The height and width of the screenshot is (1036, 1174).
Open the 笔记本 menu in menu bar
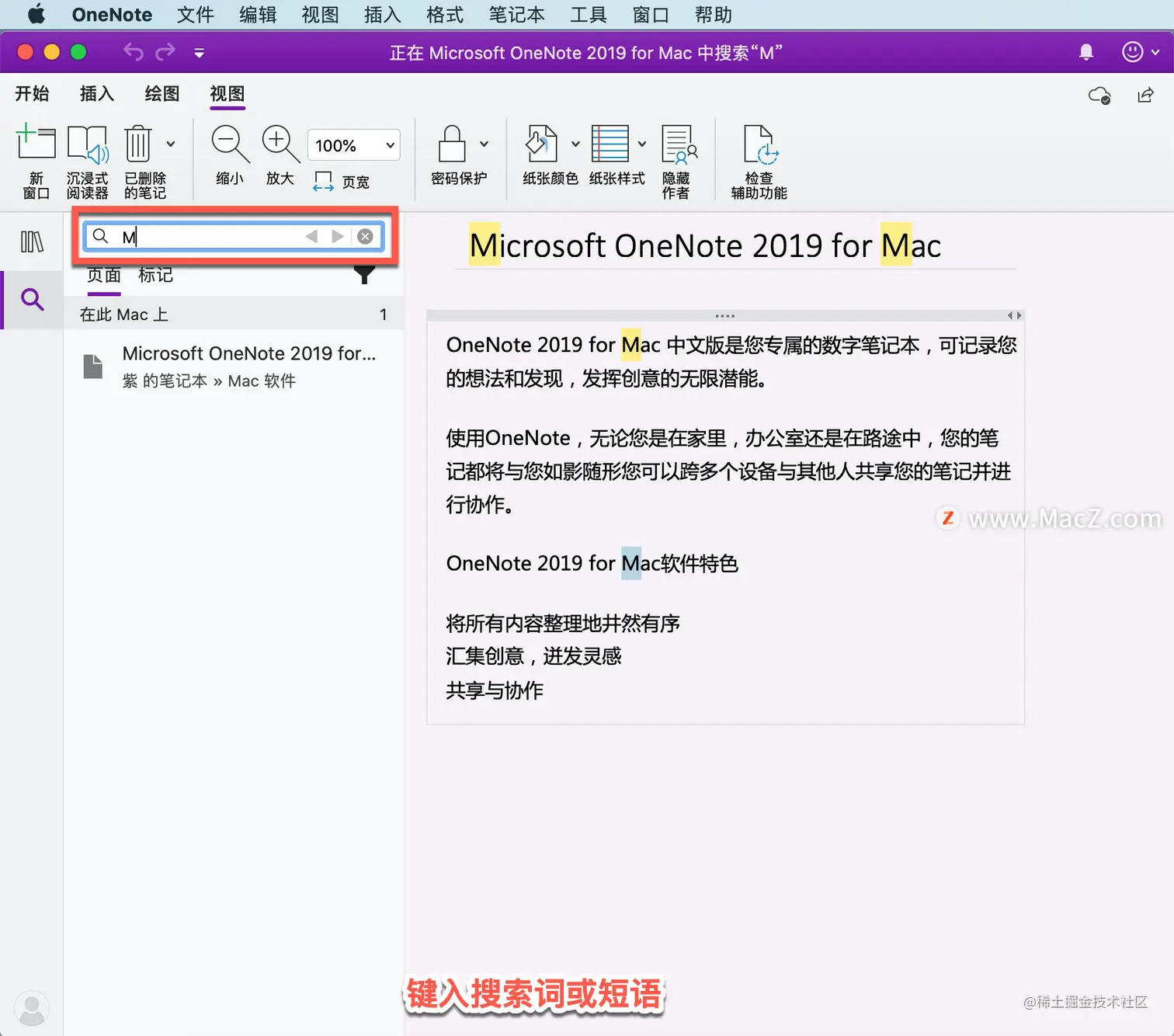click(517, 14)
